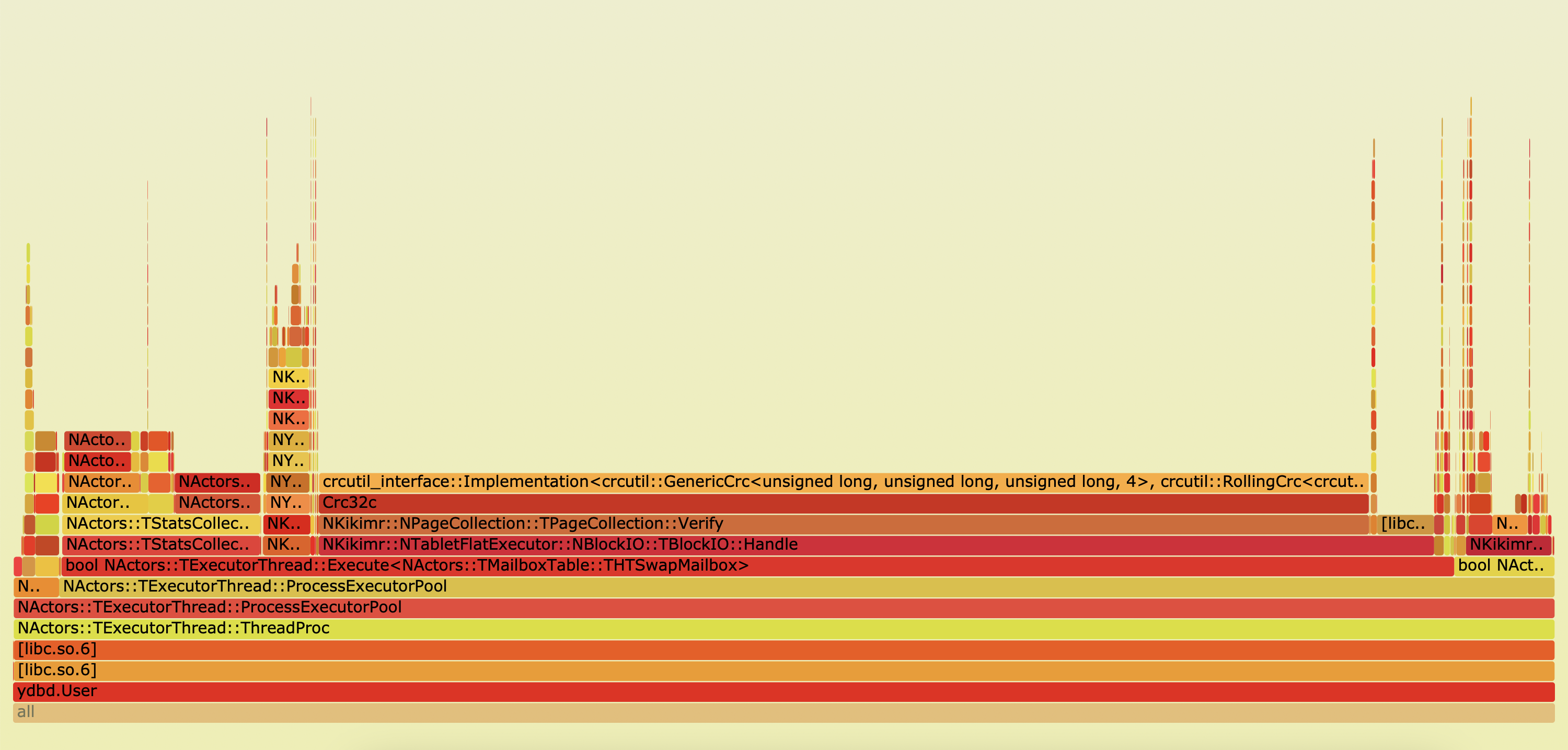
Task: Select the topmost yellow 'NK..' frame
Action: click(x=289, y=377)
